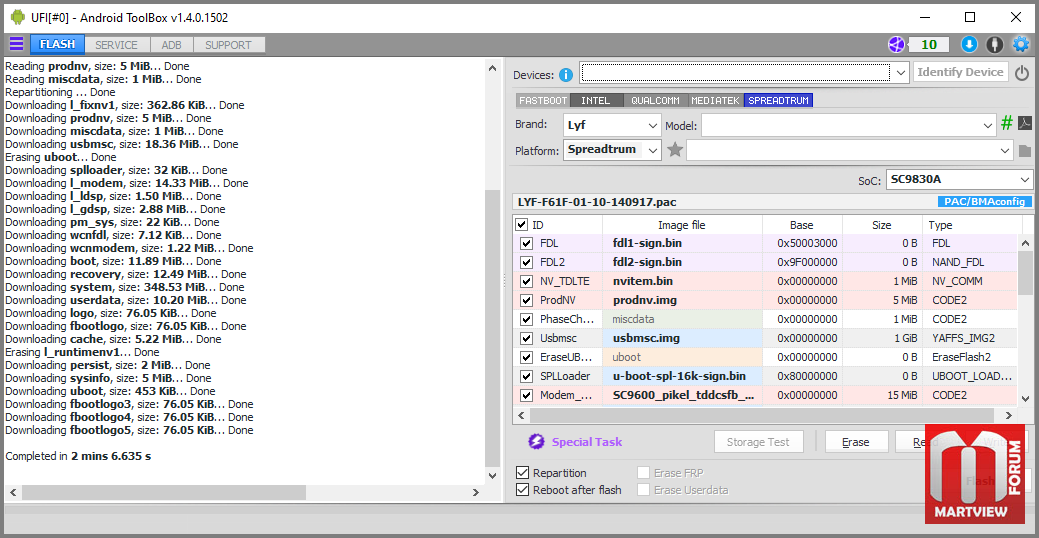Click the purple globe network icon
The width and height of the screenshot is (1039, 538).
pyautogui.click(x=896, y=44)
